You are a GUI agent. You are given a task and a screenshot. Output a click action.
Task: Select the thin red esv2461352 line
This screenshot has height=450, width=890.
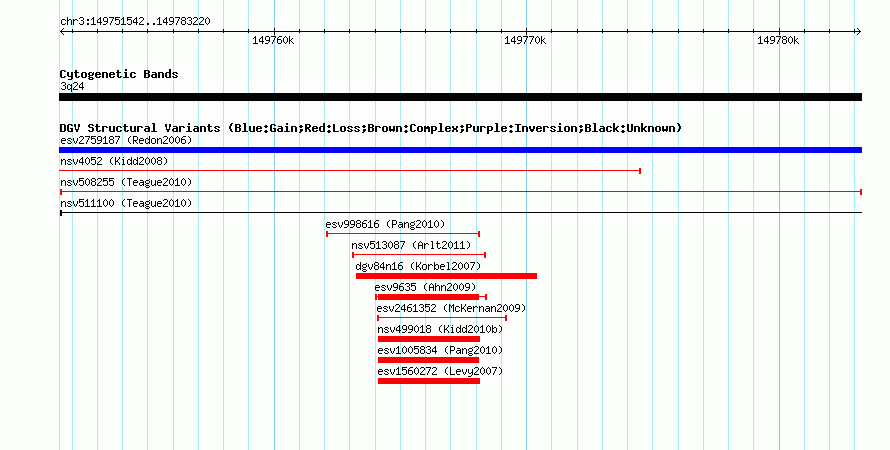point(442,318)
